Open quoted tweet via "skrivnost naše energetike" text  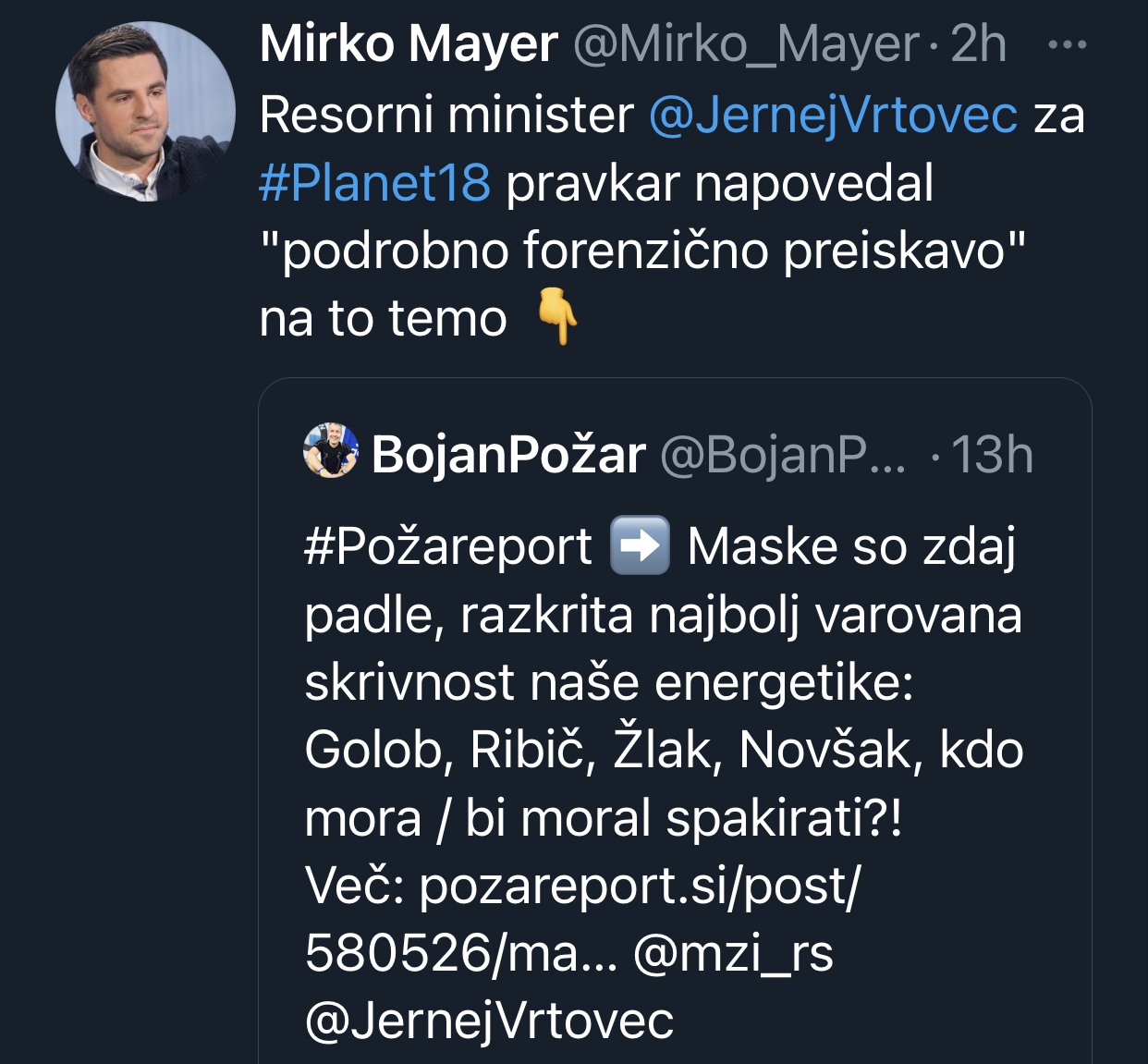tap(608, 682)
